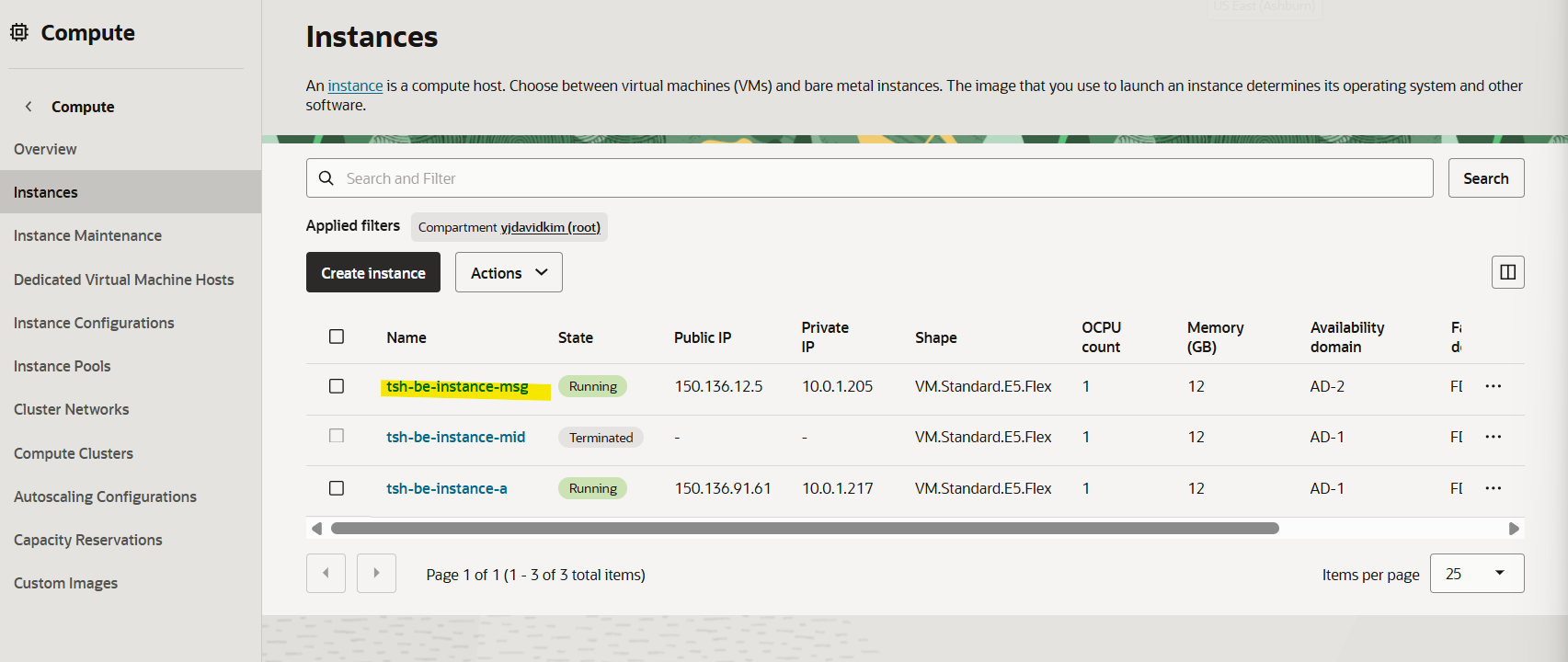Open three-dot menu for tsh-be-instance-msg row
Viewport: 1568px width, 662px height.
click(1493, 386)
